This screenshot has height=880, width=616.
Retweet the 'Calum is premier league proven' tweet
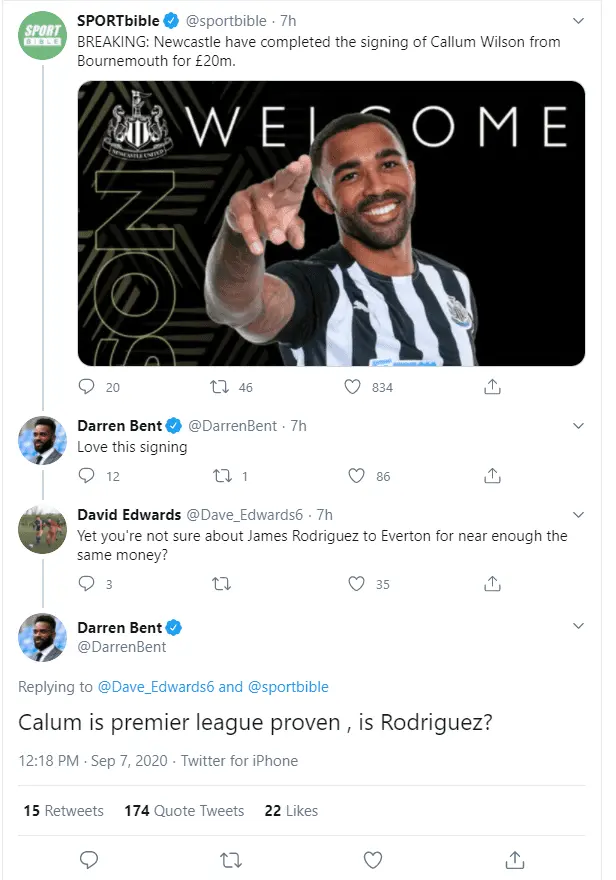[231, 859]
